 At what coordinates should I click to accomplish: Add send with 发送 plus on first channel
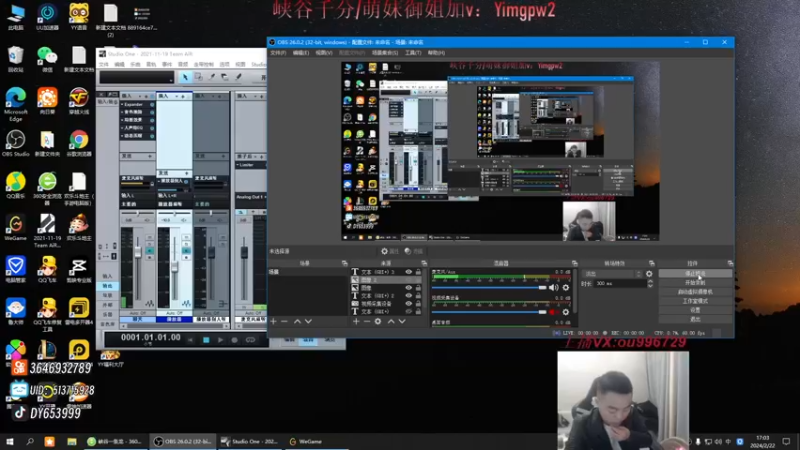click(x=149, y=156)
